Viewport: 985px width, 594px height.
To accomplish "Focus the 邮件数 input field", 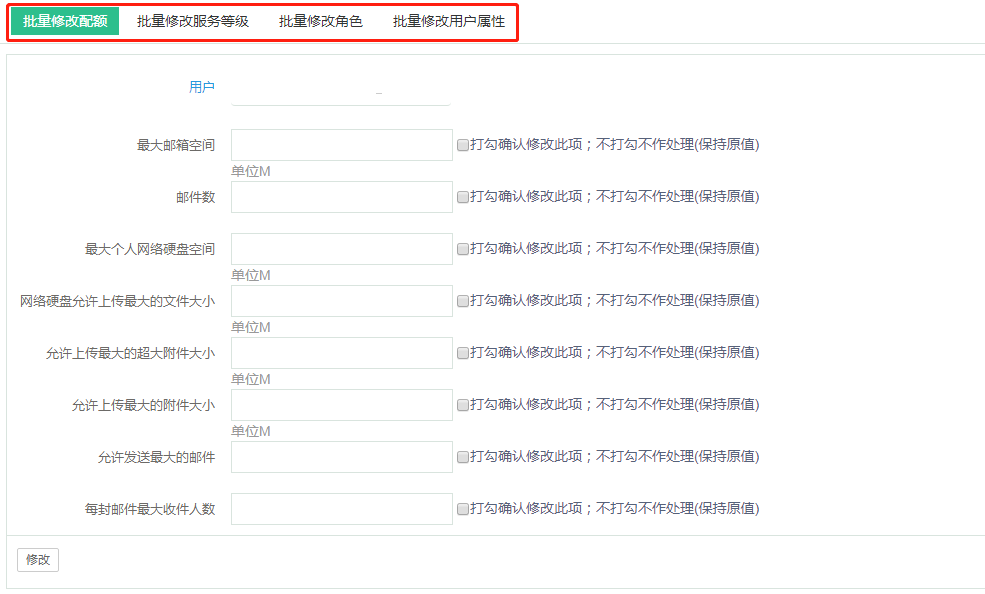I will click(342, 197).
